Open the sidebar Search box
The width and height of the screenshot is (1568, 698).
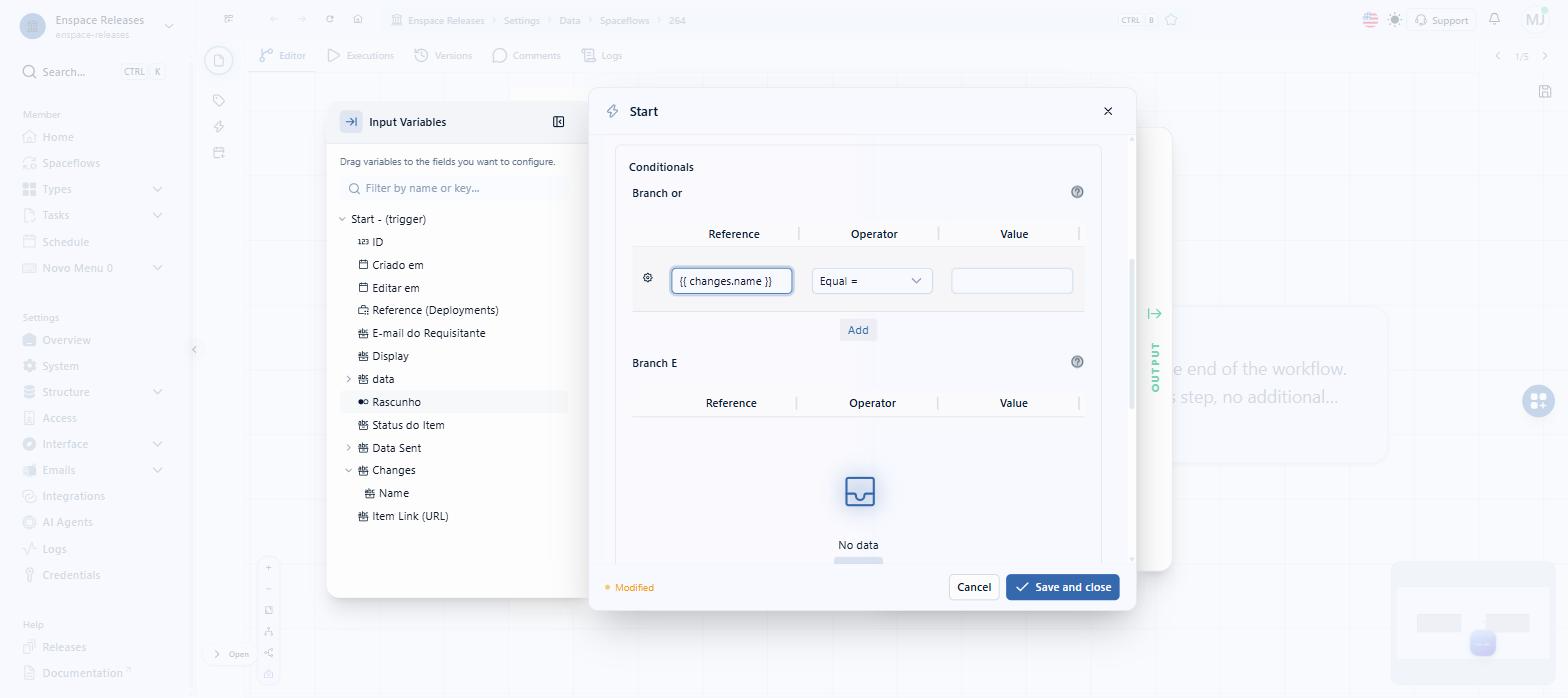(x=93, y=72)
